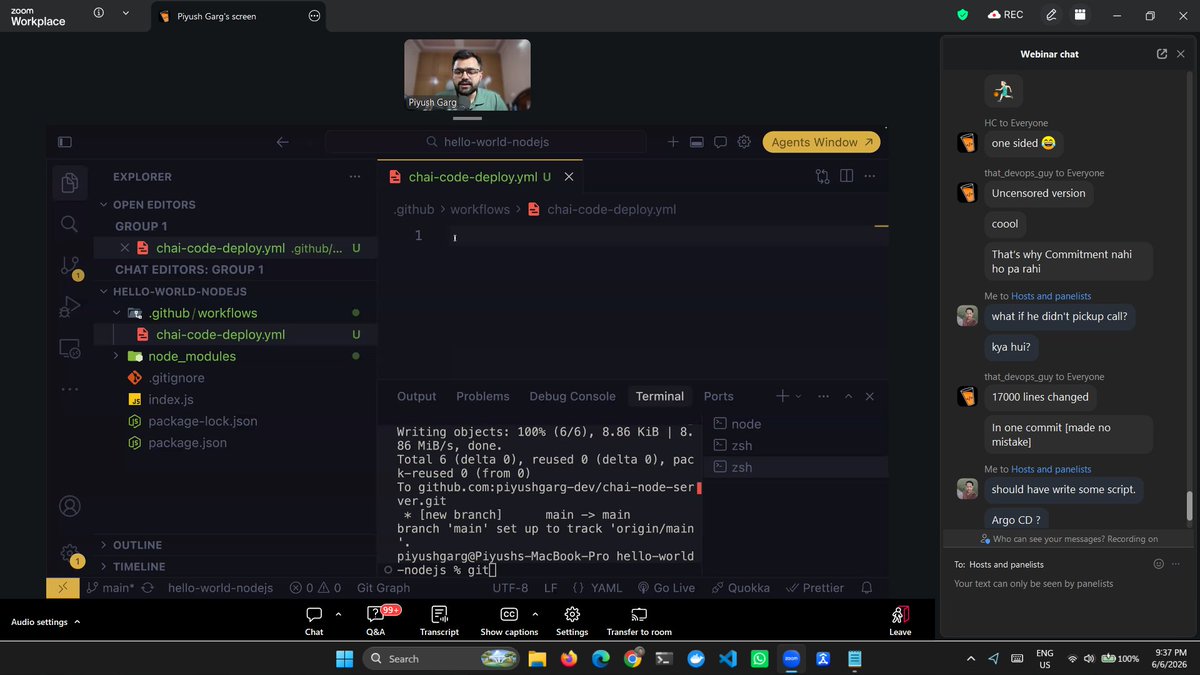Switch to the Problems panel tab
1200x675 pixels.
coord(483,396)
